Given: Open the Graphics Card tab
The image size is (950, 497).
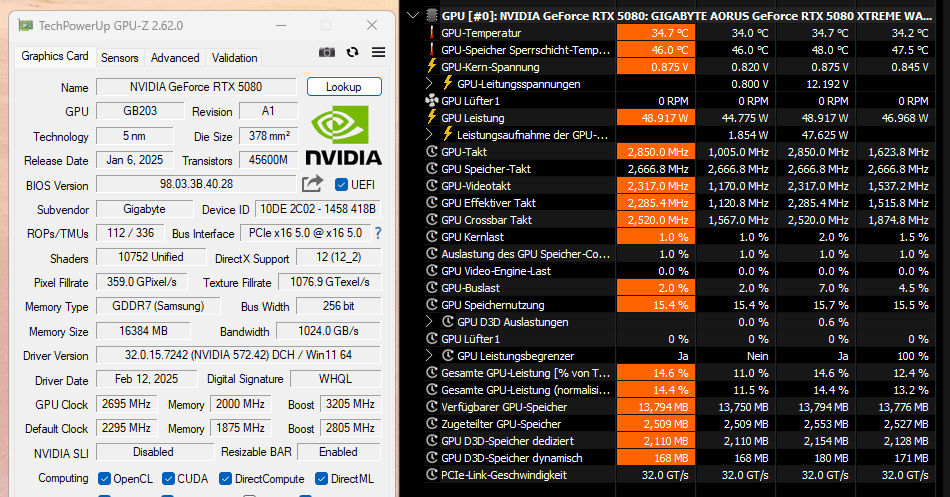Looking at the screenshot, I should 55,56.
